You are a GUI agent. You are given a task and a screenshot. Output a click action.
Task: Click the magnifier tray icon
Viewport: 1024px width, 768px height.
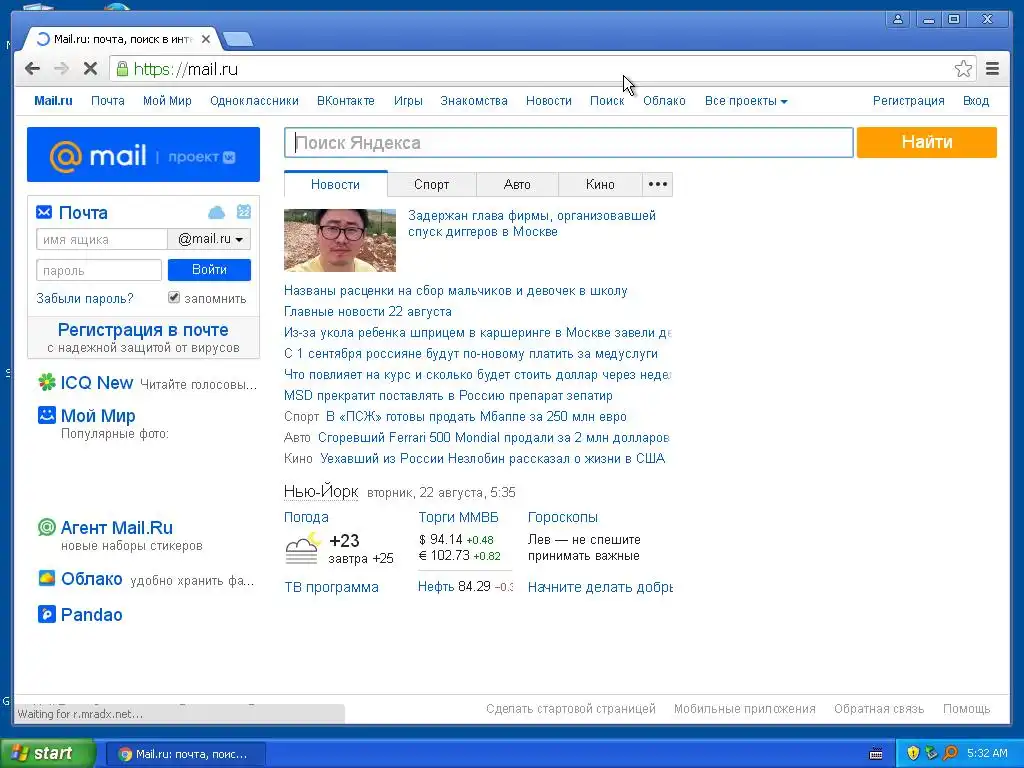(x=950, y=753)
